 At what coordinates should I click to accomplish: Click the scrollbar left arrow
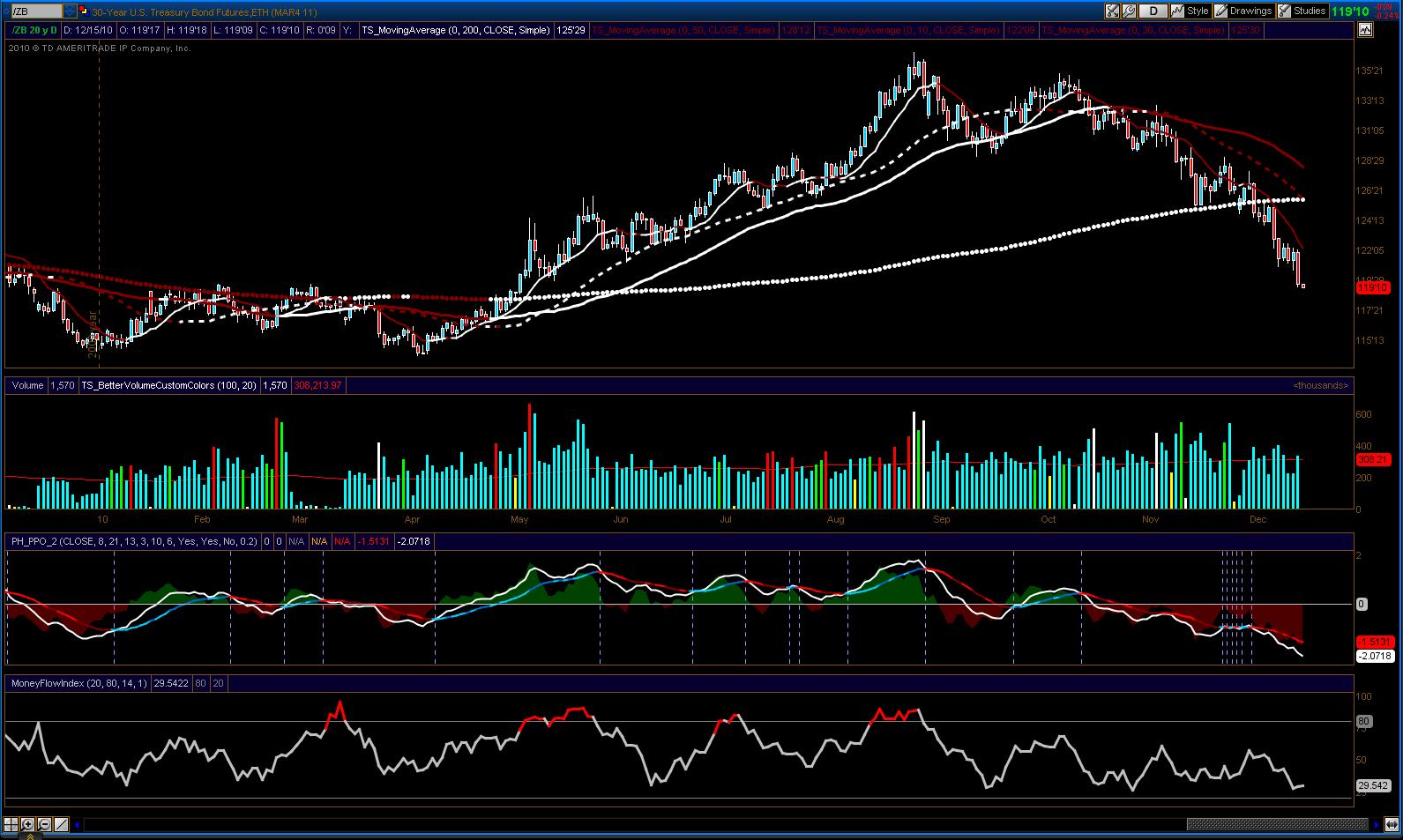[78, 825]
